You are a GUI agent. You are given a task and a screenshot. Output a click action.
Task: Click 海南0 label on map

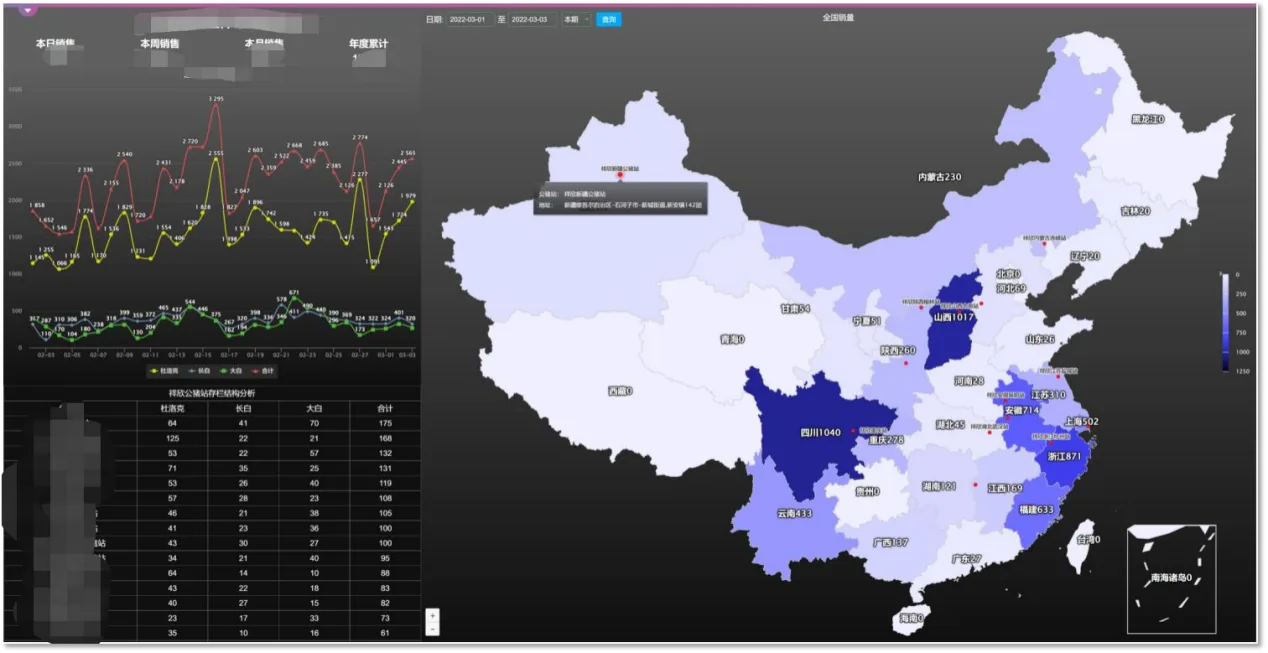coord(910,619)
